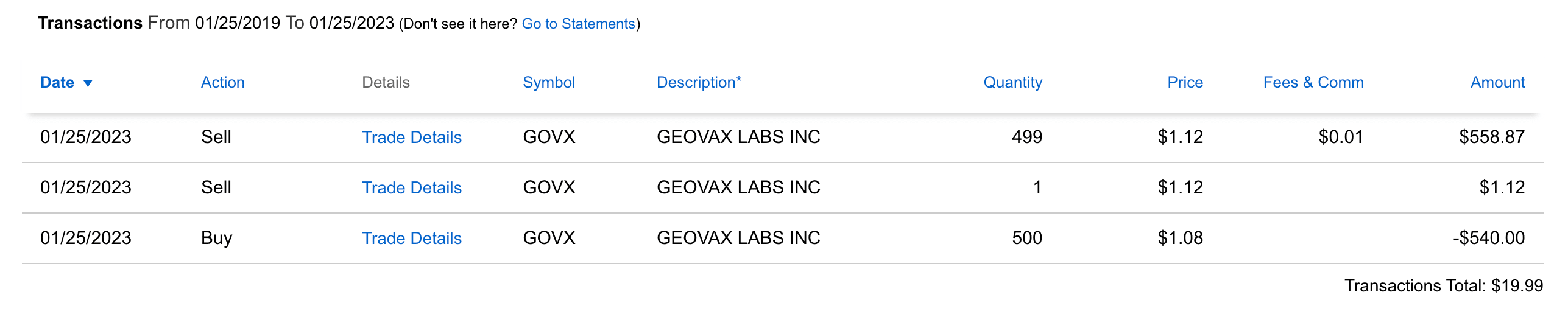Click the Transactions Total $19.99 text
This screenshot has height=317, width=1568.
click(1443, 286)
